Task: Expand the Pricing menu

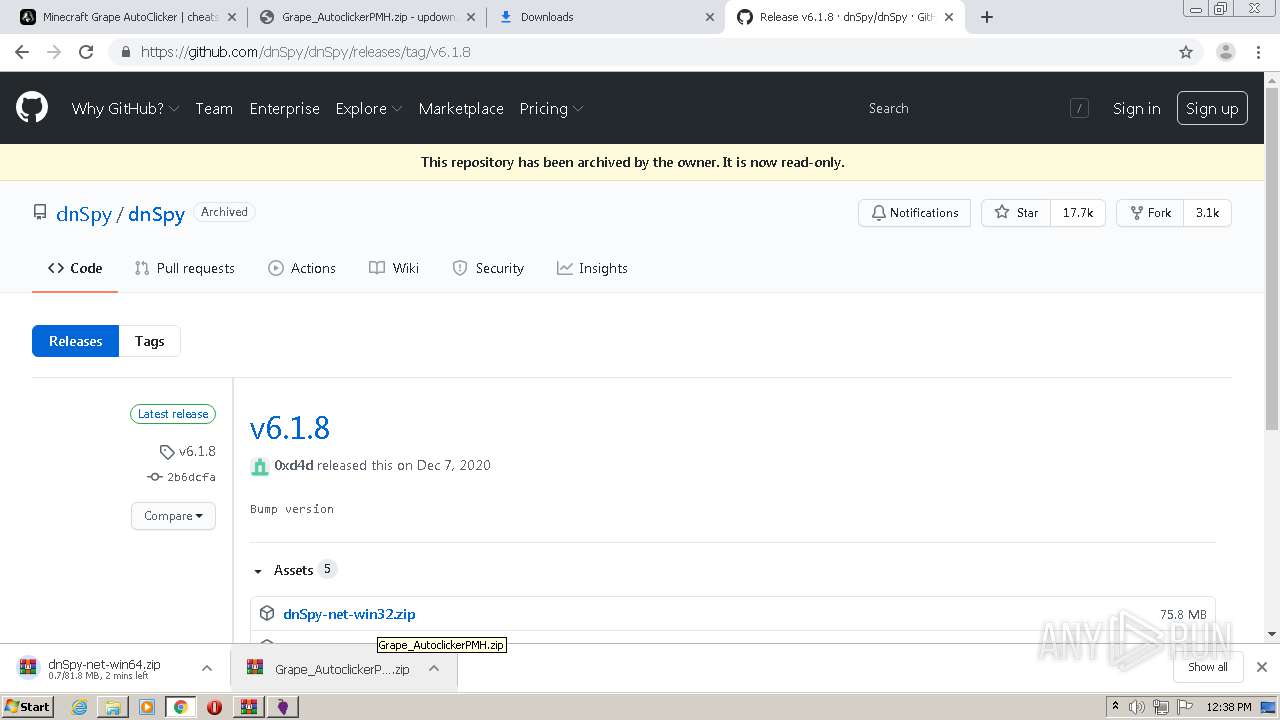Action: [x=551, y=108]
